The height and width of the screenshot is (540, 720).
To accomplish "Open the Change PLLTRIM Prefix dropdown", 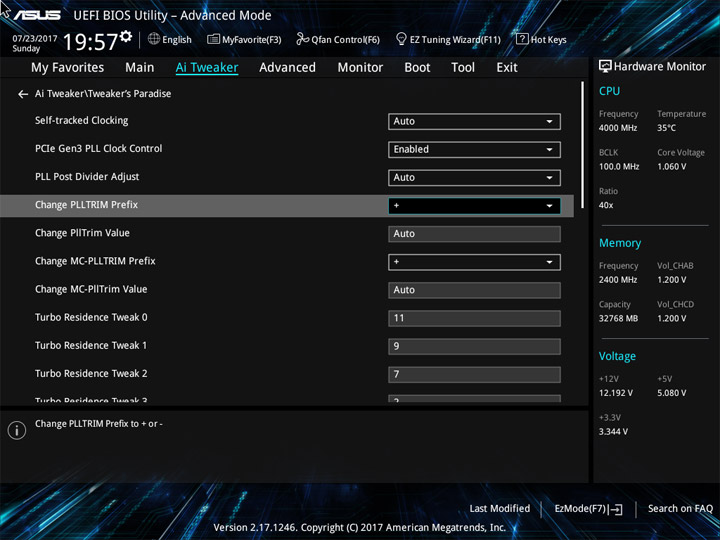I will 474,206.
